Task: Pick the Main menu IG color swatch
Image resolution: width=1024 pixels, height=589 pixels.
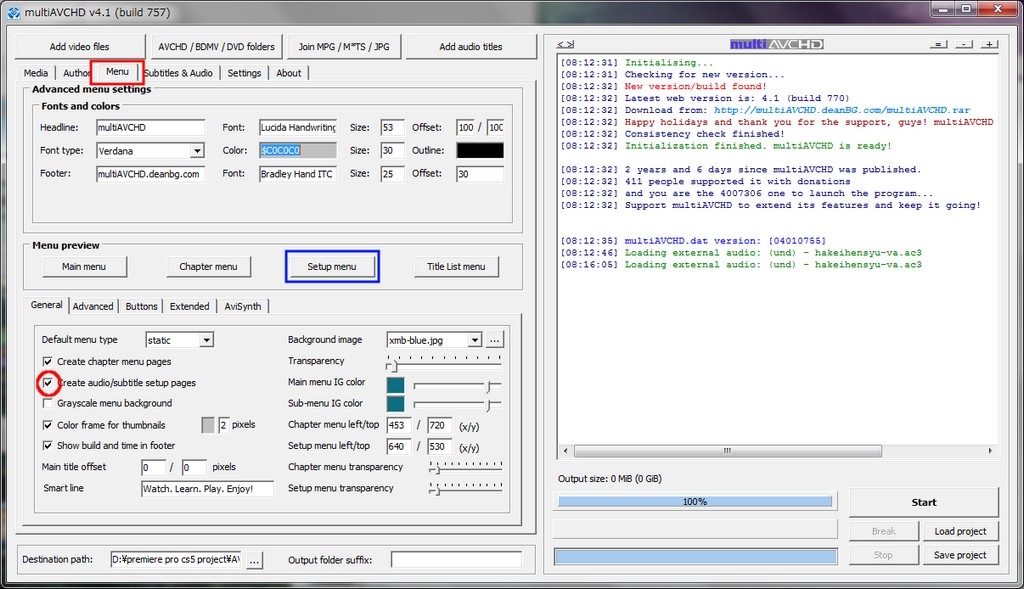Action: (x=395, y=384)
